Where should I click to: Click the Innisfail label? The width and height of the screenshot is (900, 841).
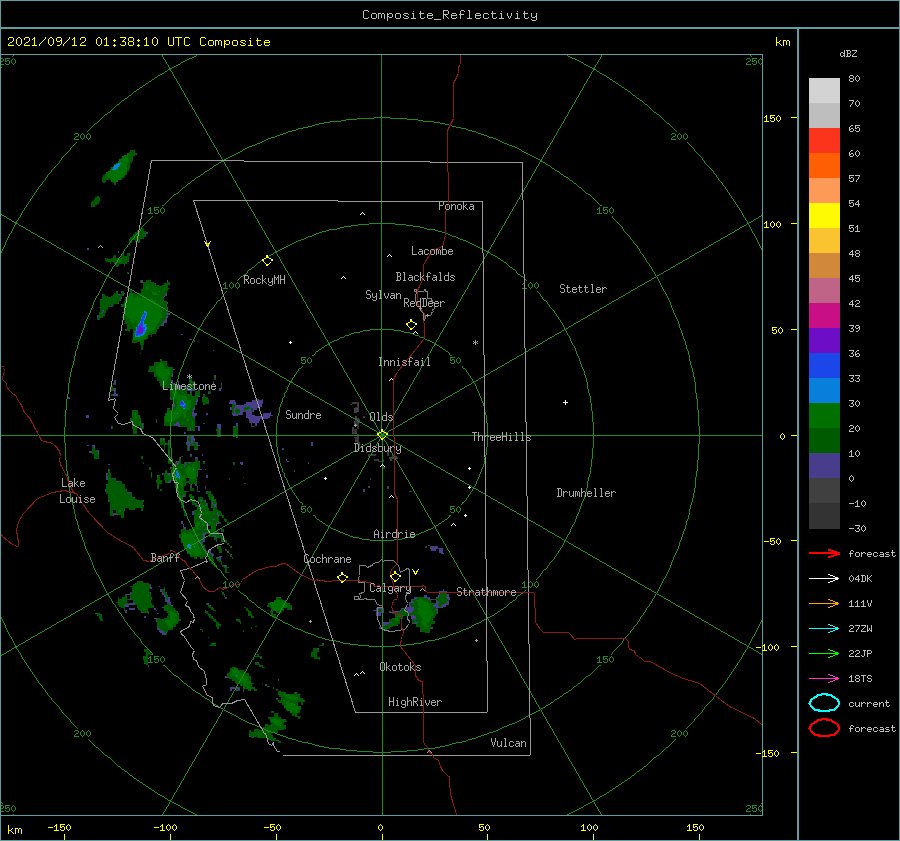[x=404, y=362]
